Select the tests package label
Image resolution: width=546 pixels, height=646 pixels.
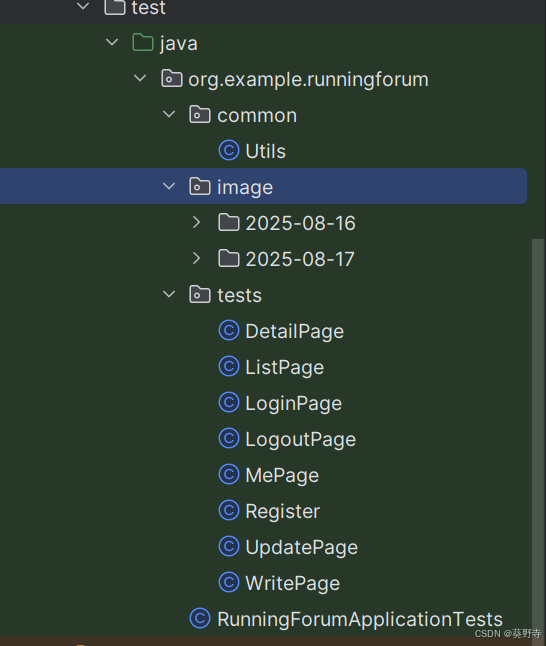(x=239, y=295)
